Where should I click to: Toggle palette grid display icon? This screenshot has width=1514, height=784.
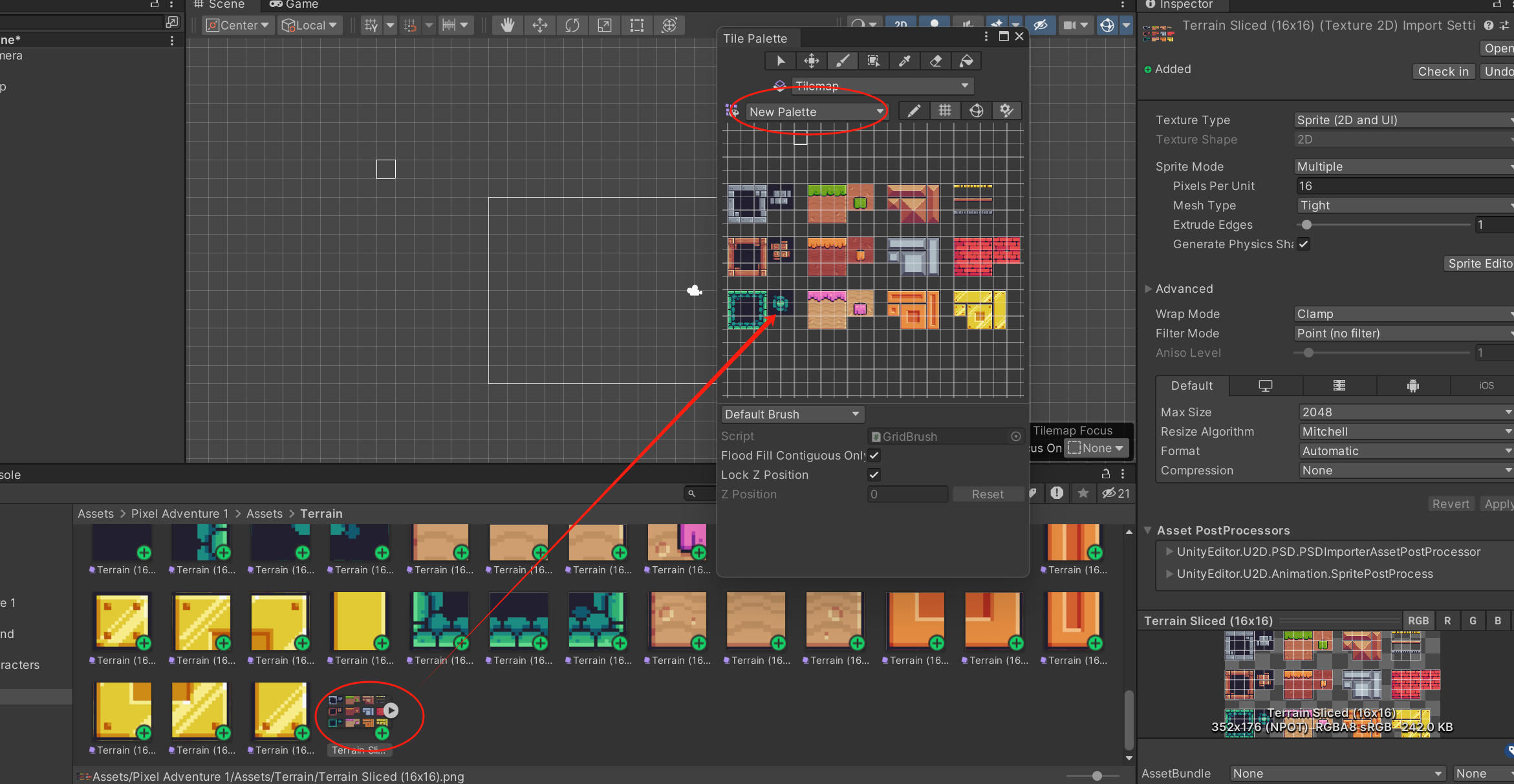coord(945,111)
